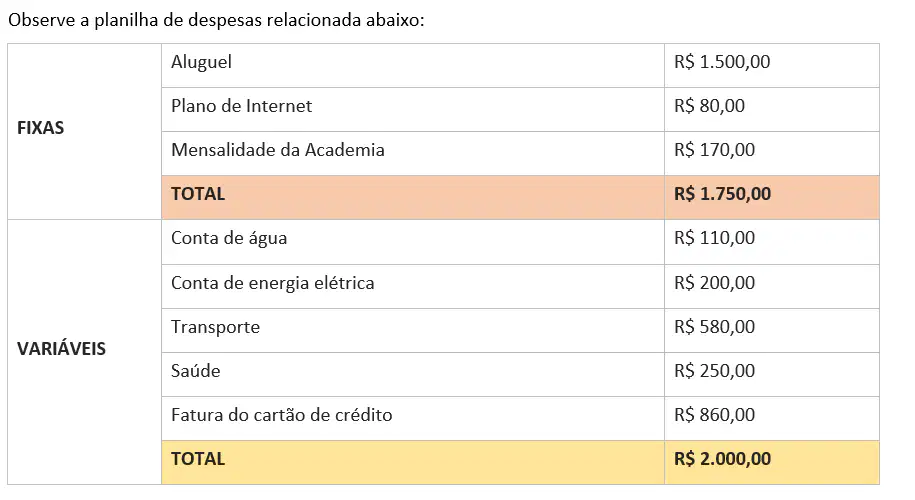Viewport: 915px width, 500px height.
Task: Click the FIXAS category cell
Action: (x=85, y=132)
